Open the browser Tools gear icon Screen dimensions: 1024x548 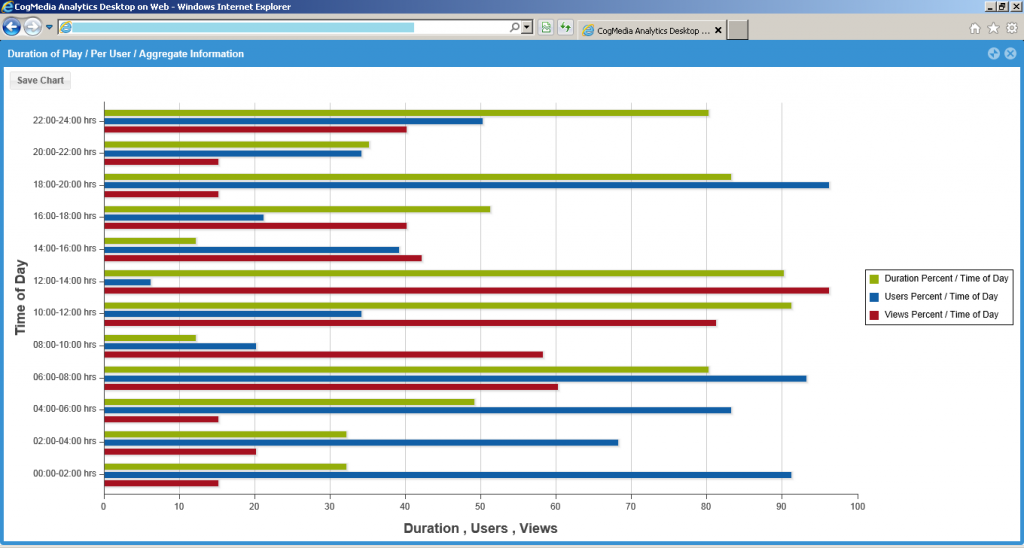coord(1011,28)
